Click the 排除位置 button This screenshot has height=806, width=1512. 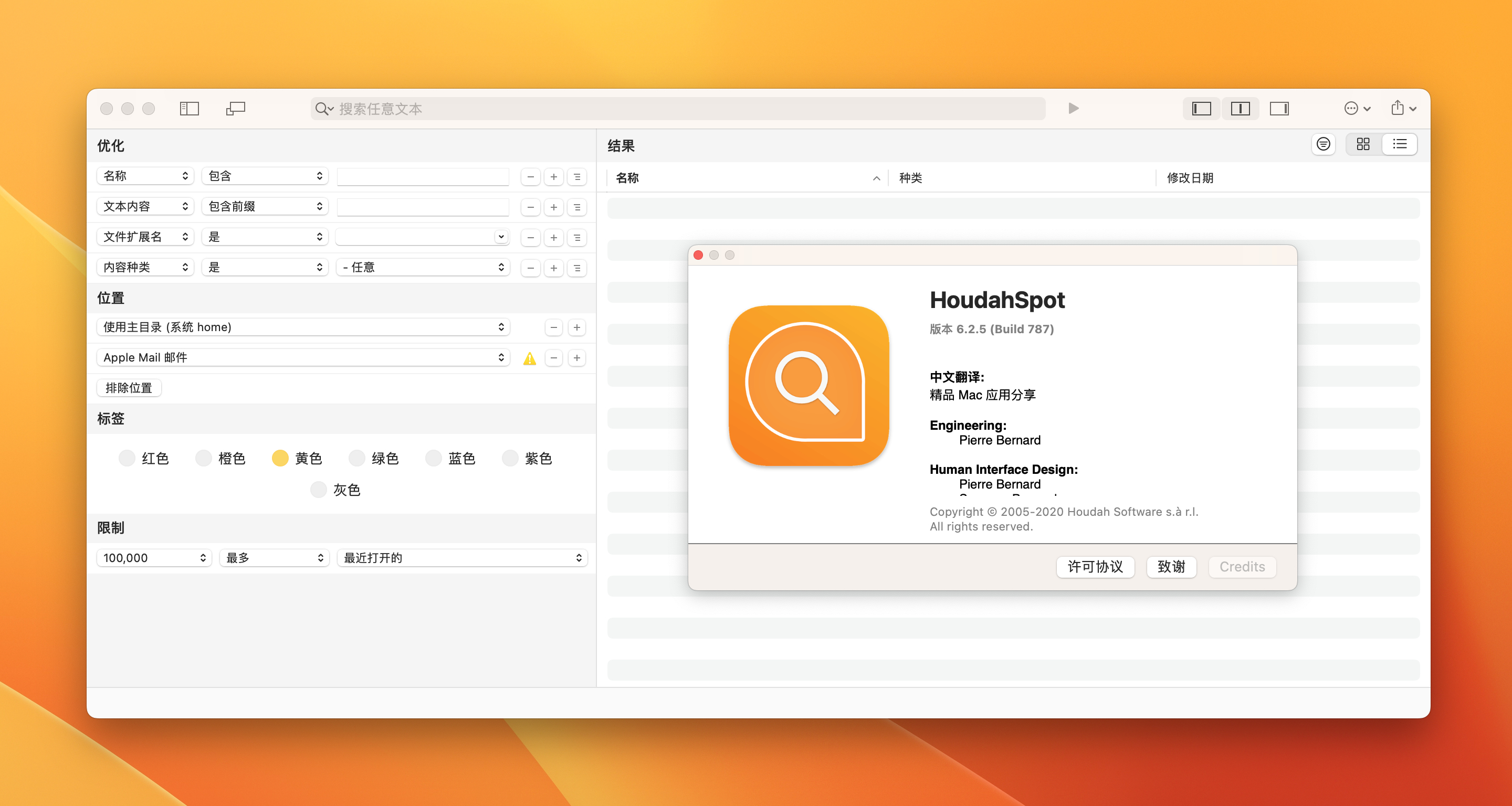(129, 388)
